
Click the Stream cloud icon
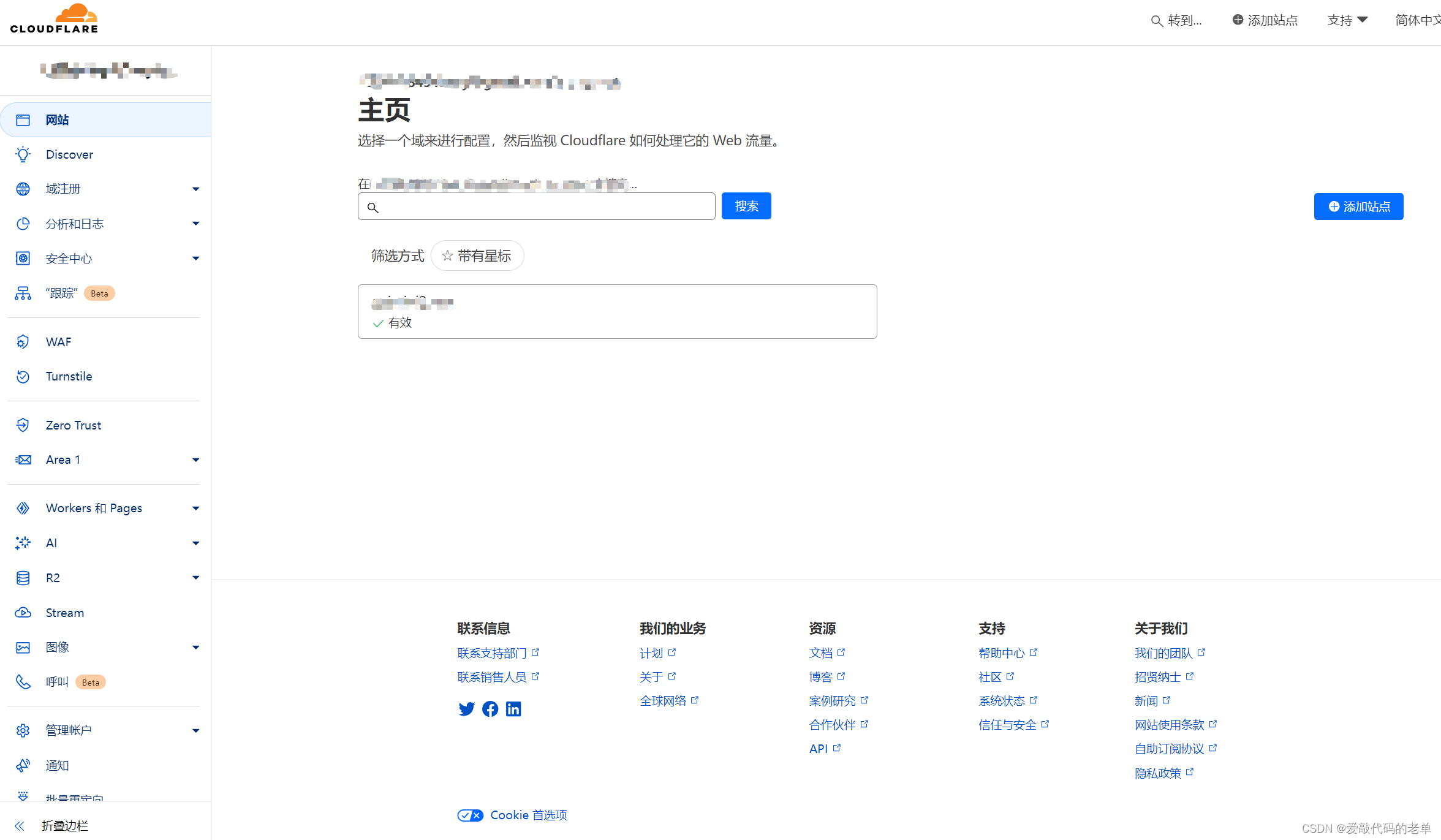click(x=23, y=613)
